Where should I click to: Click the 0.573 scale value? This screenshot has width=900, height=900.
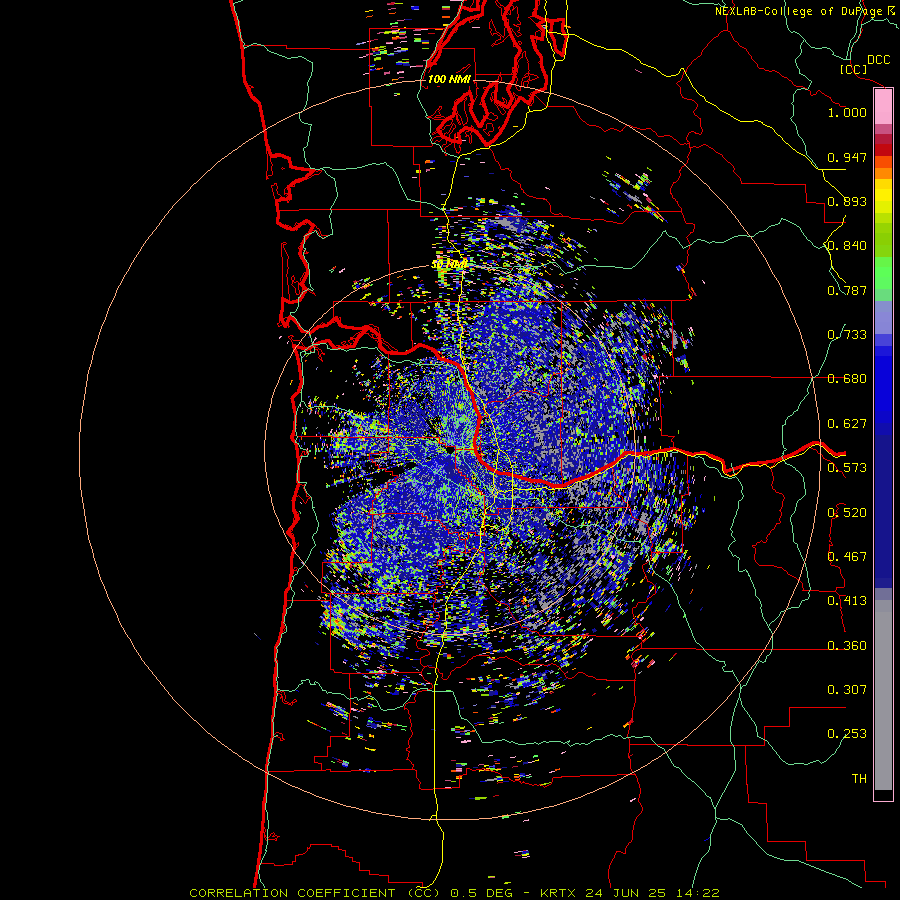coord(847,468)
